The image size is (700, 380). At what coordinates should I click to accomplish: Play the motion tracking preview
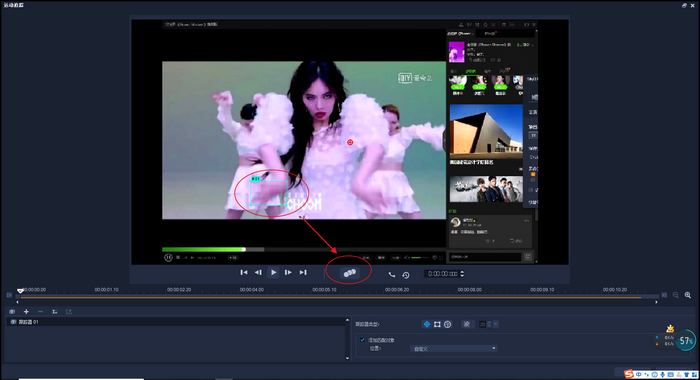coord(273,272)
